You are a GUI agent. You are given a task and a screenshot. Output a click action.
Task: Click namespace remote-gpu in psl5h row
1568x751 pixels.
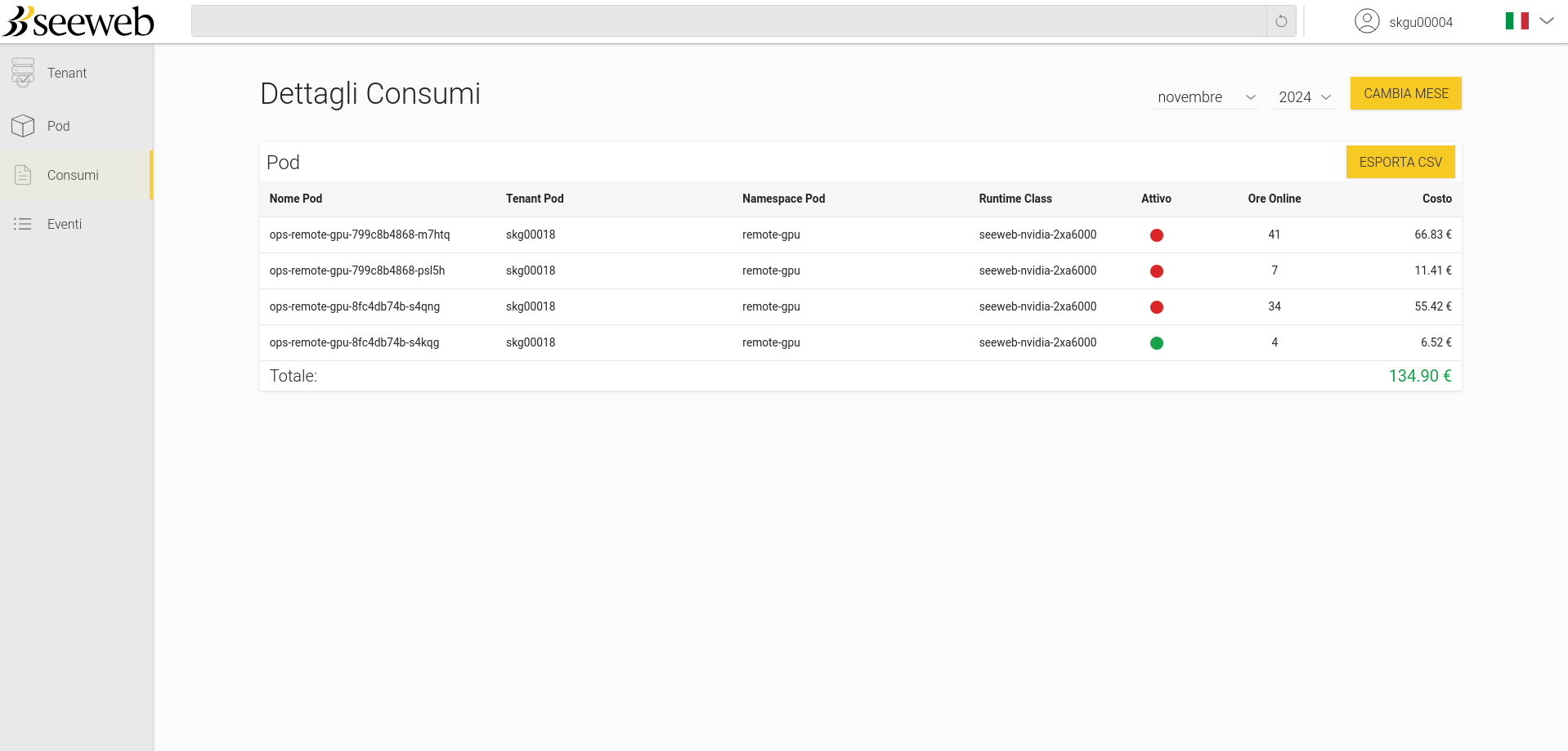pyautogui.click(x=771, y=270)
